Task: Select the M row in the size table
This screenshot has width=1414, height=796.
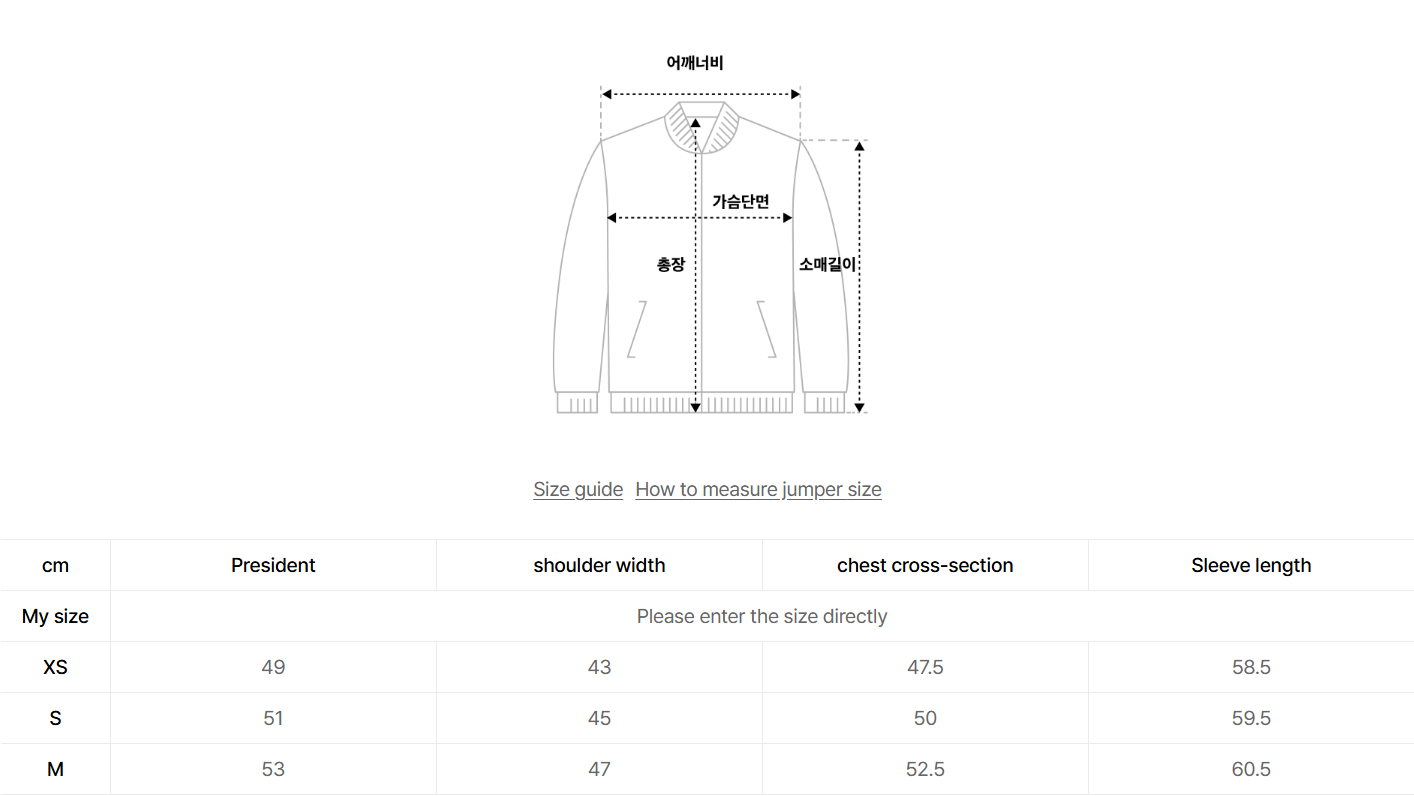Action: point(55,768)
